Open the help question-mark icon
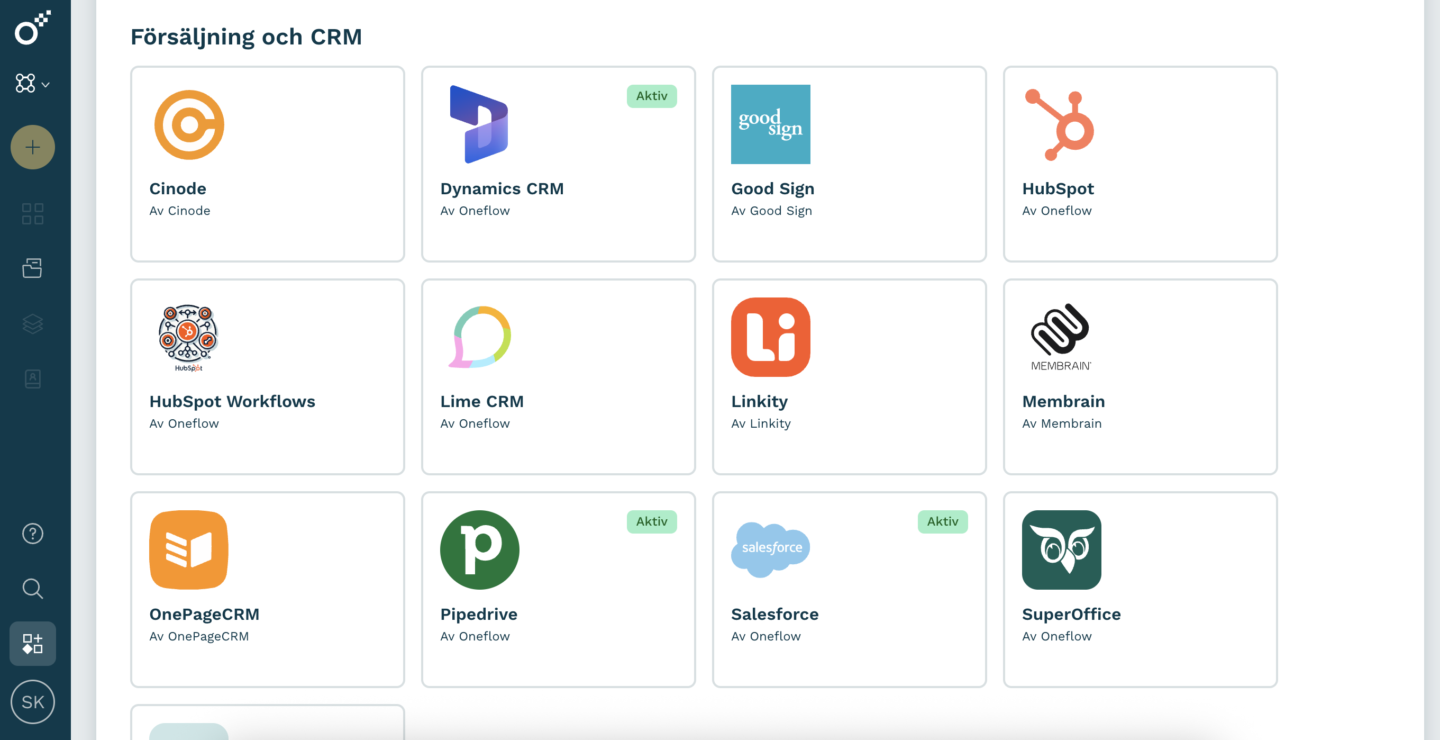 pos(33,533)
